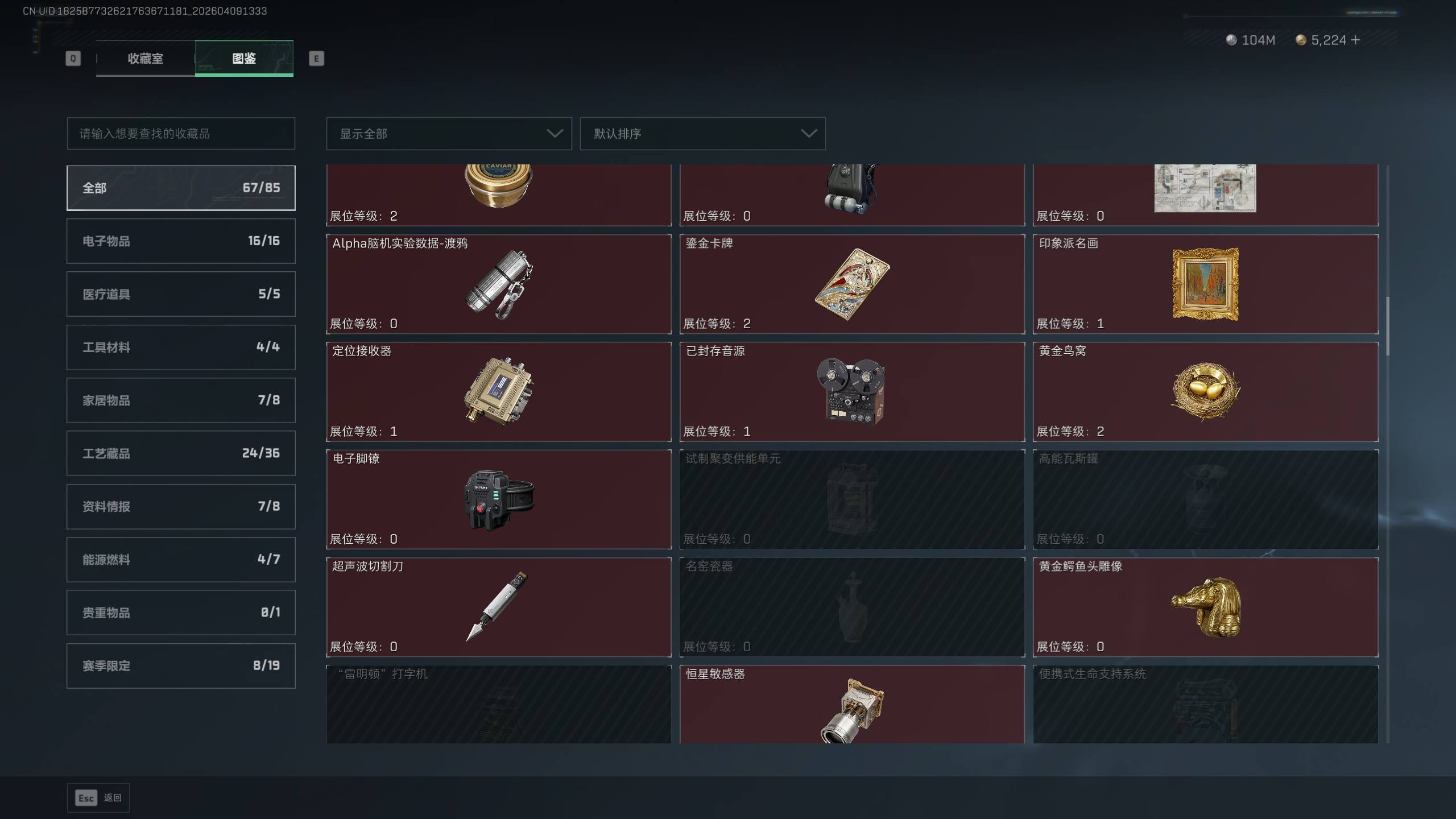Select the golden crocodile head statue
Image resolution: width=1456 pixels, height=819 pixels.
click(1205, 606)
